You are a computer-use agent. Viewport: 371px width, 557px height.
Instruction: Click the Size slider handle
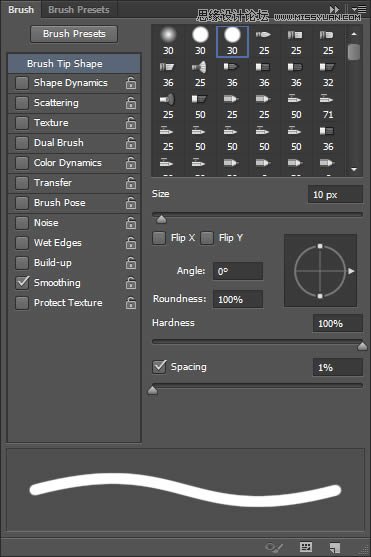coord(161,220)
